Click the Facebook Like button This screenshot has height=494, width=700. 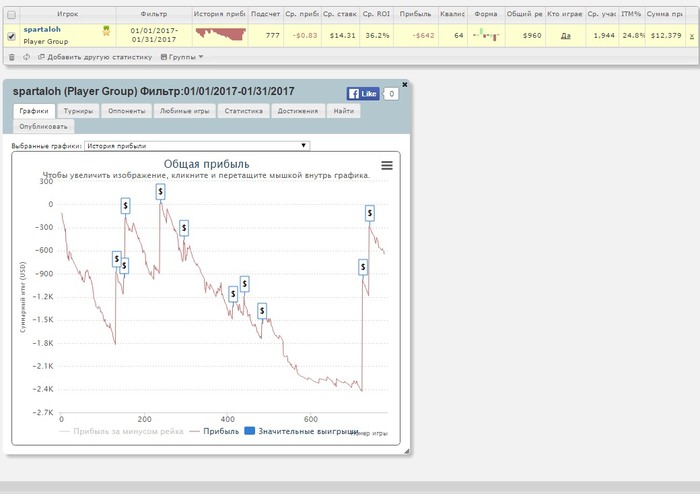pyautogui.click(x=363, y=94)
